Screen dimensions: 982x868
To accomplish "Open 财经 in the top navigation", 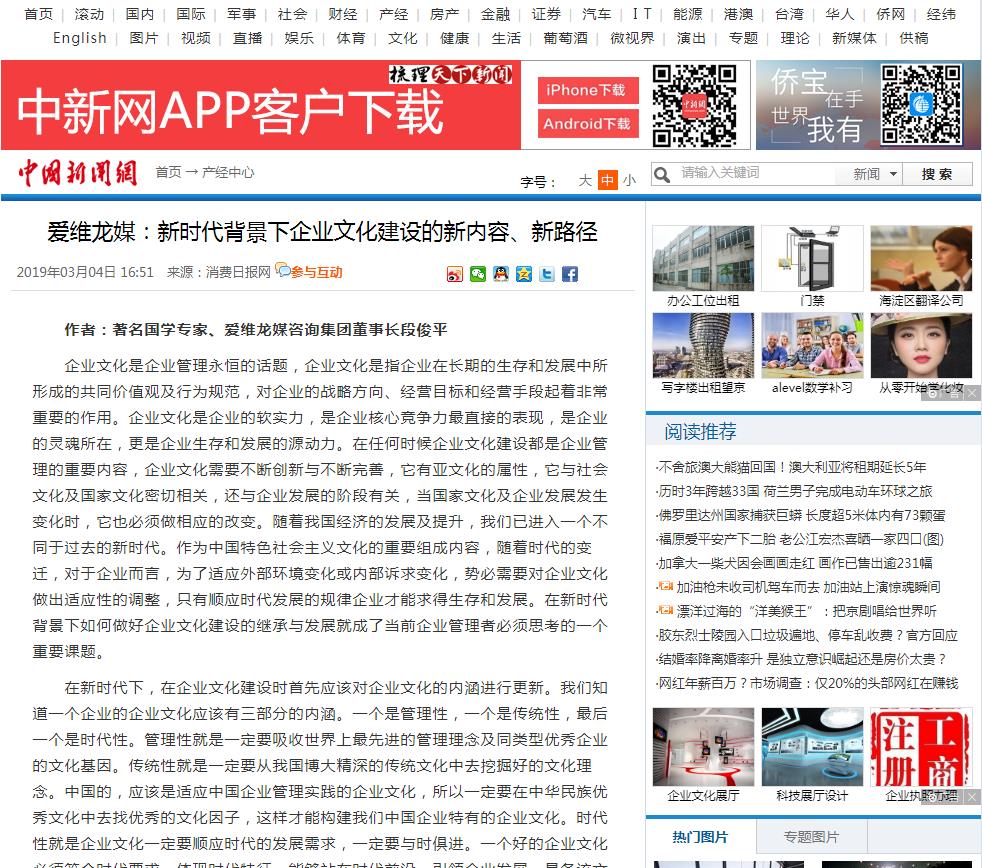I will (x=342, y=14).
